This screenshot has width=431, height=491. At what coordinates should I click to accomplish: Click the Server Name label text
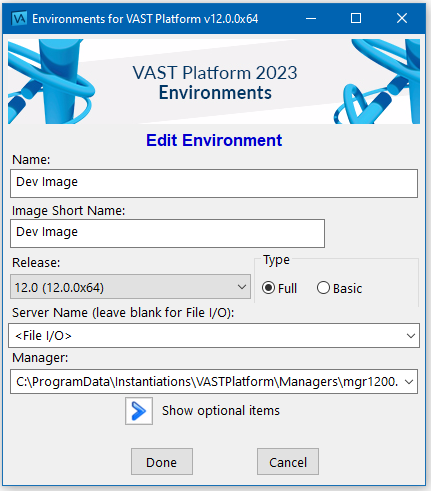coord(123,313)
